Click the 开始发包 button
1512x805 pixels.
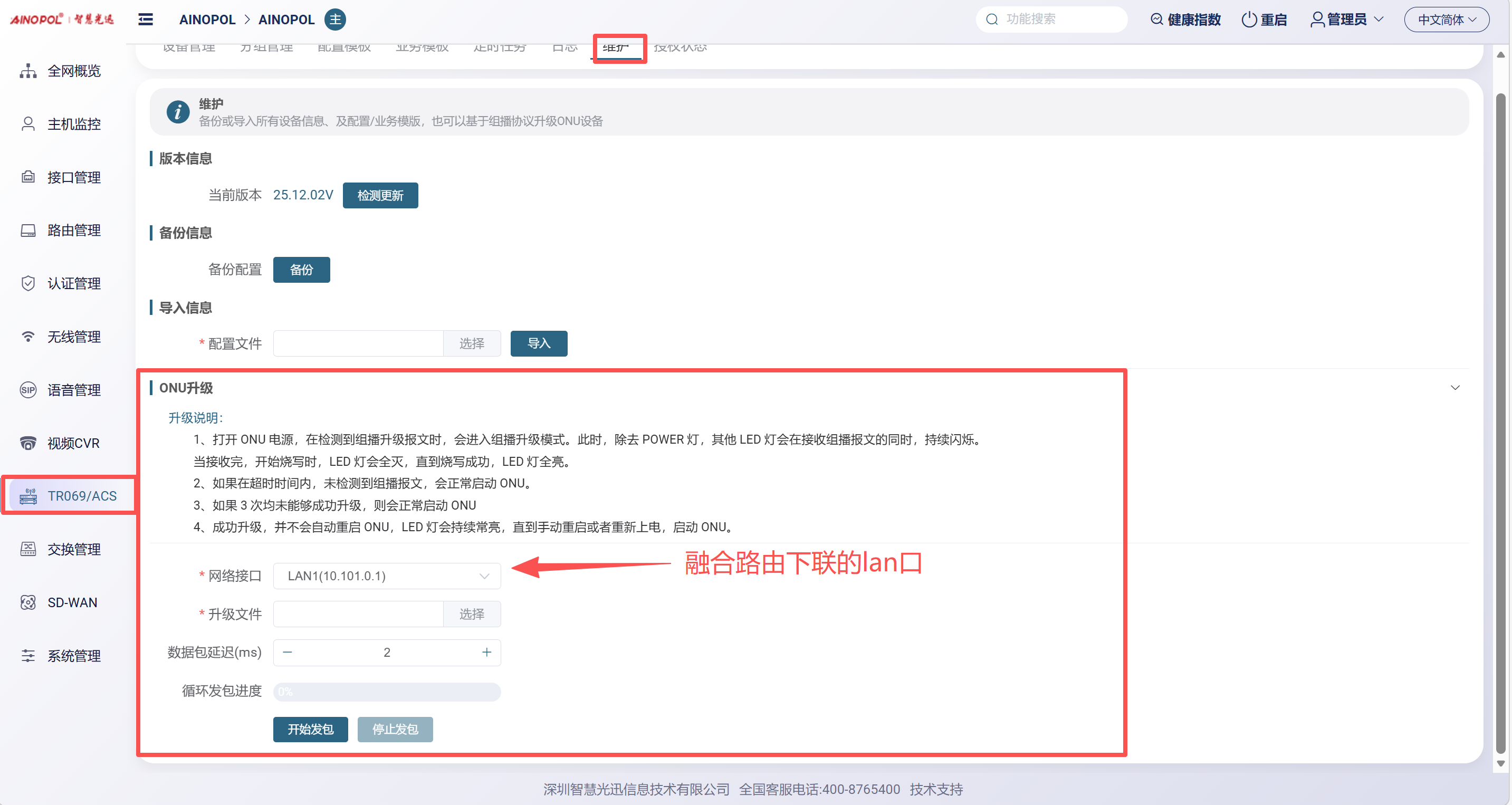310,729
